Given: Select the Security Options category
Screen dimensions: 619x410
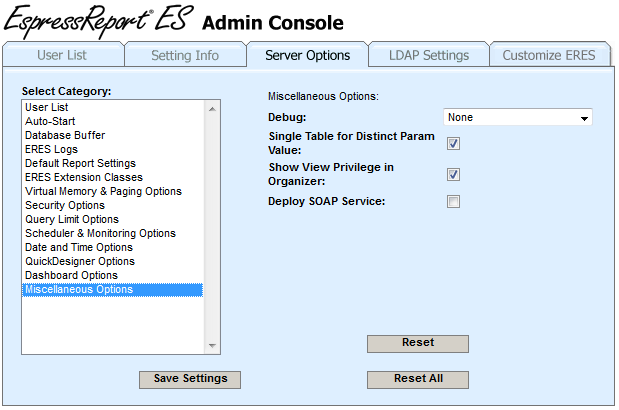Looking at the screenshot, I should click(x=113, y=205).
